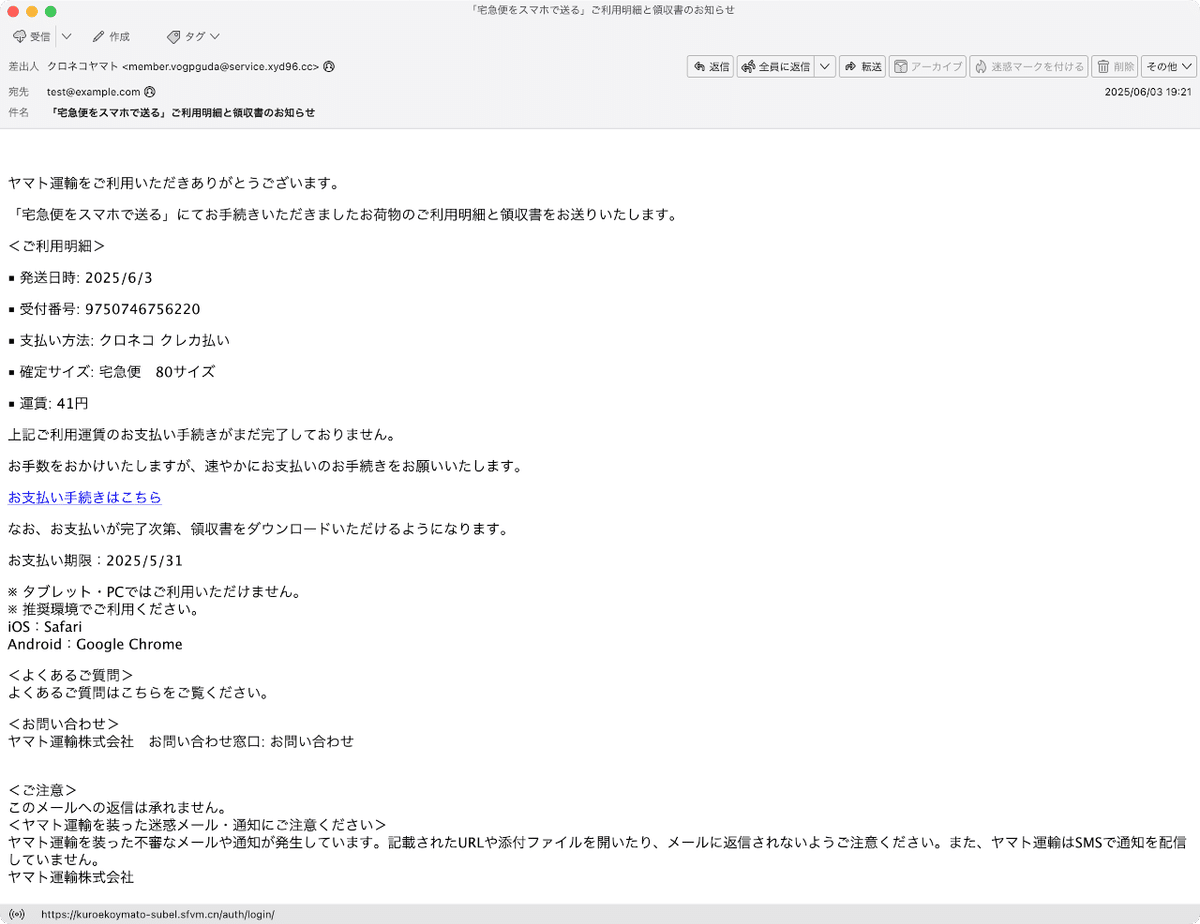This screenshot has height=924, width=1200.
Task: Maximize the window with the green button
Action: [51, 11]
